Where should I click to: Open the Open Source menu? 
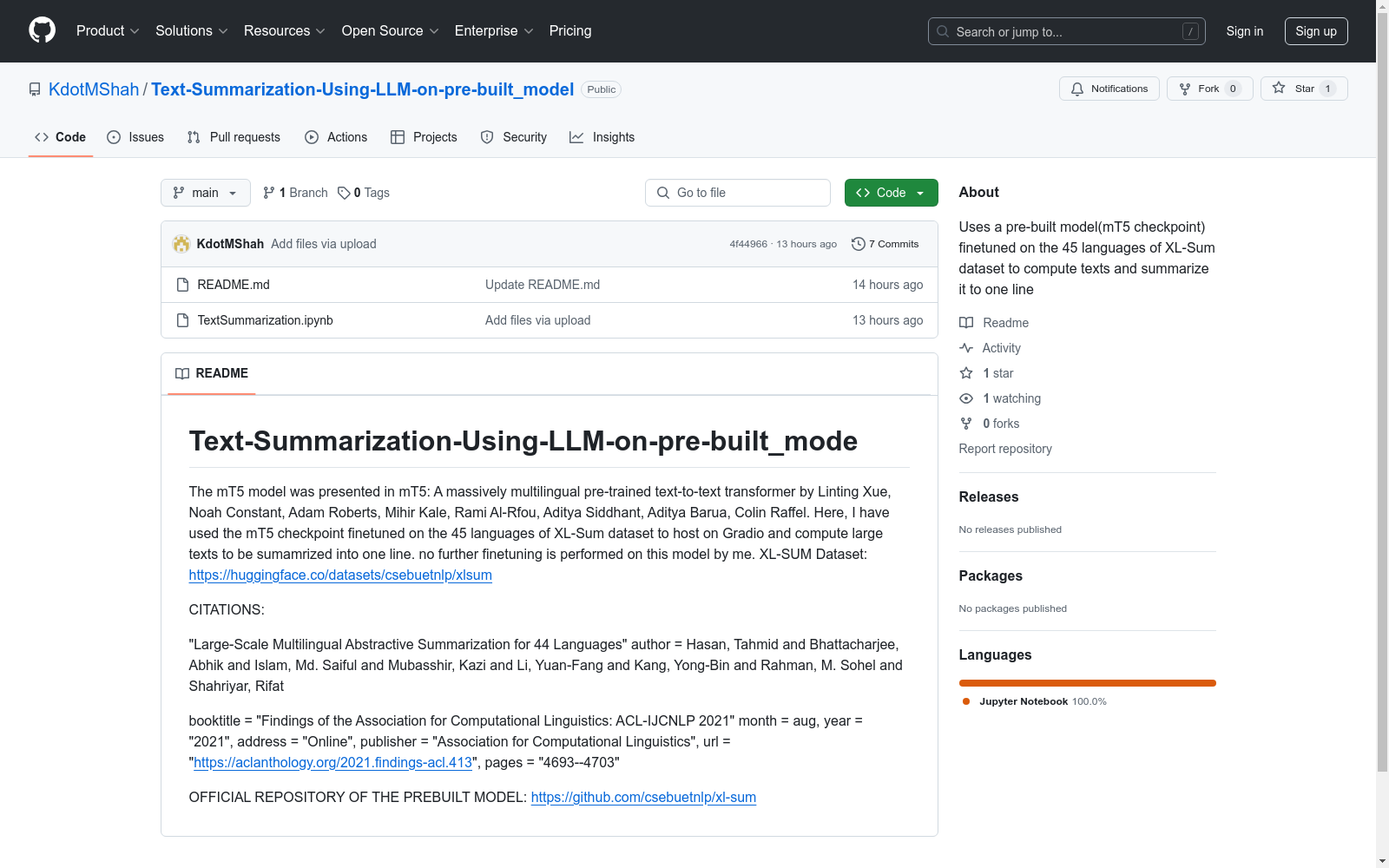tap(390, 31)
